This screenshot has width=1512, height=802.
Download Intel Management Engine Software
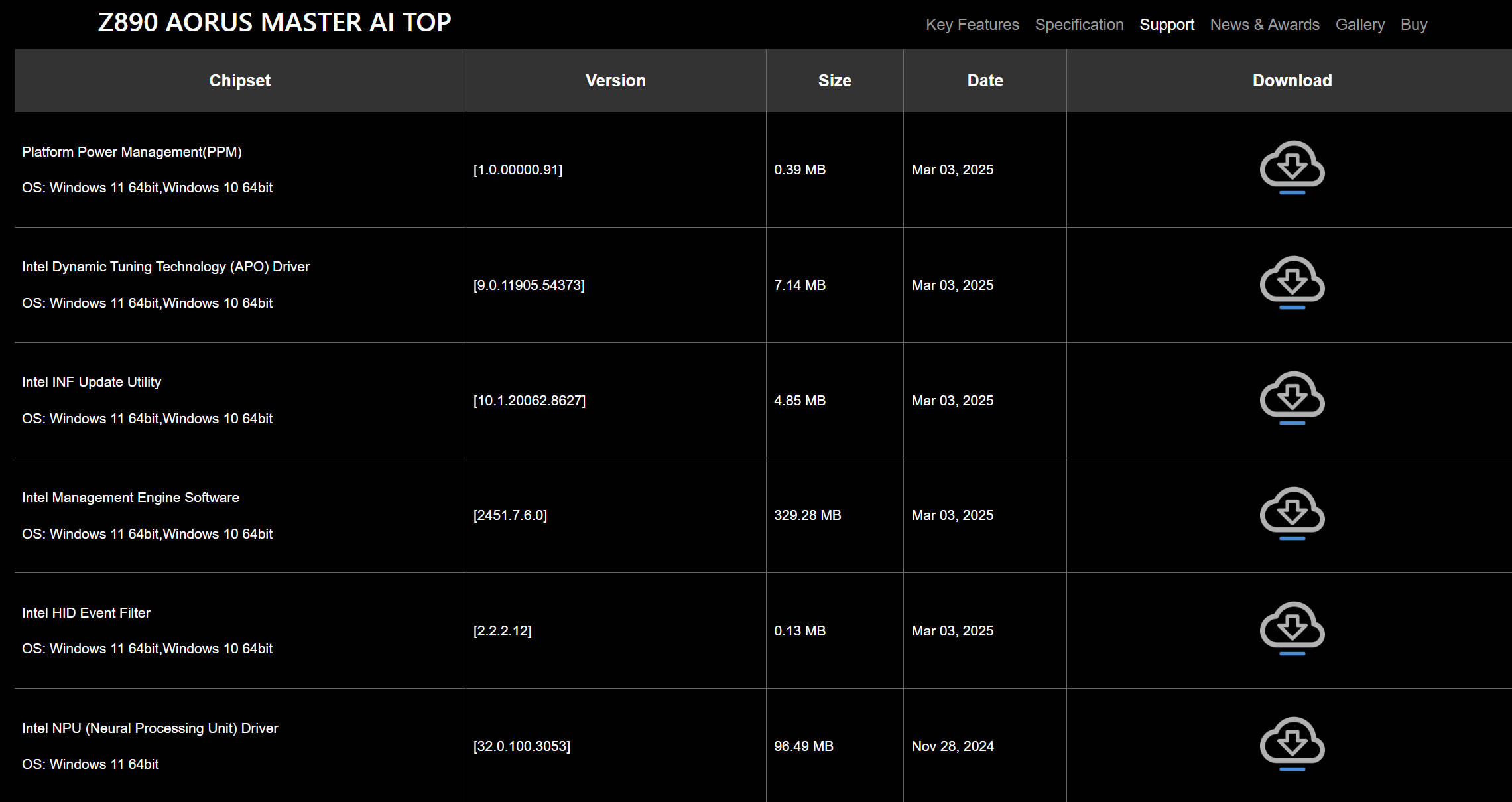[x=1292, y=513]
